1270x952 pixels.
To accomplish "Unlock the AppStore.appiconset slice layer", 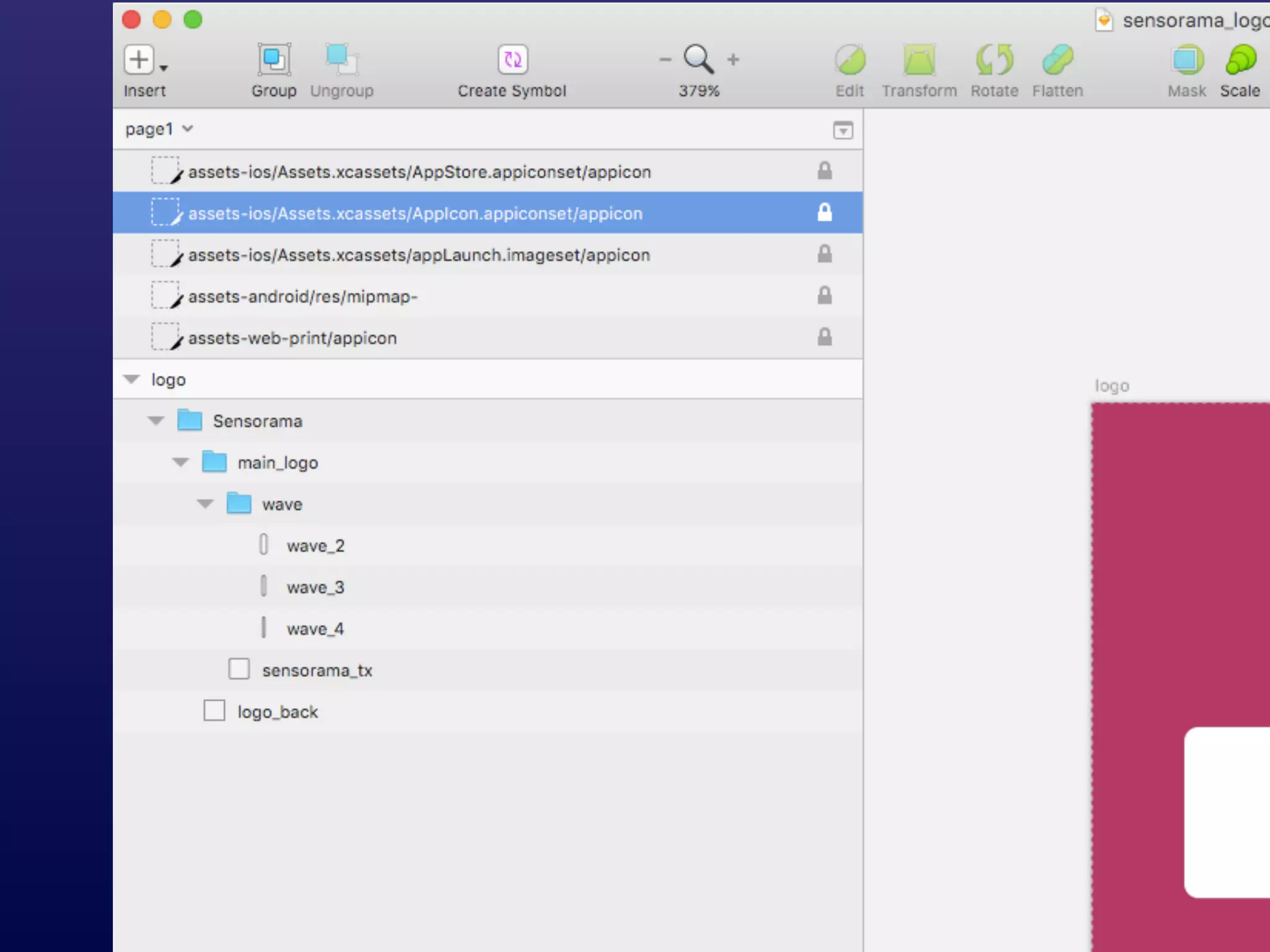I will coord(824,171).
